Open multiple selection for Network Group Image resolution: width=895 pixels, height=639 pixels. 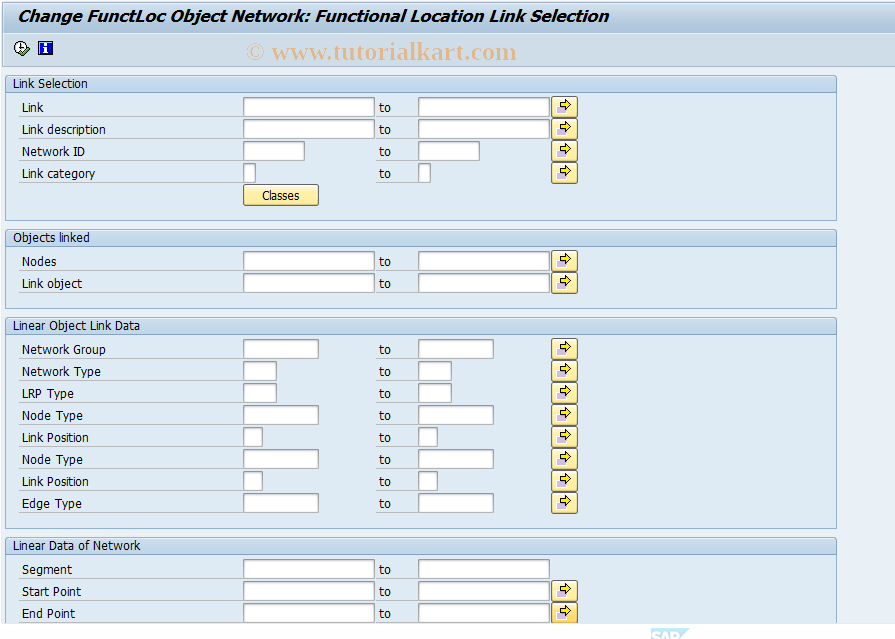pos(565,349)
